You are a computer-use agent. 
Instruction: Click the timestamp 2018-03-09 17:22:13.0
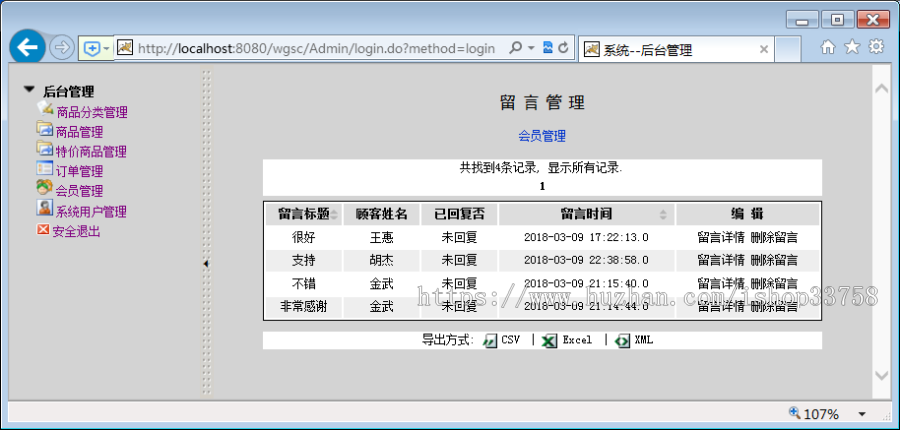click(587, 238)
